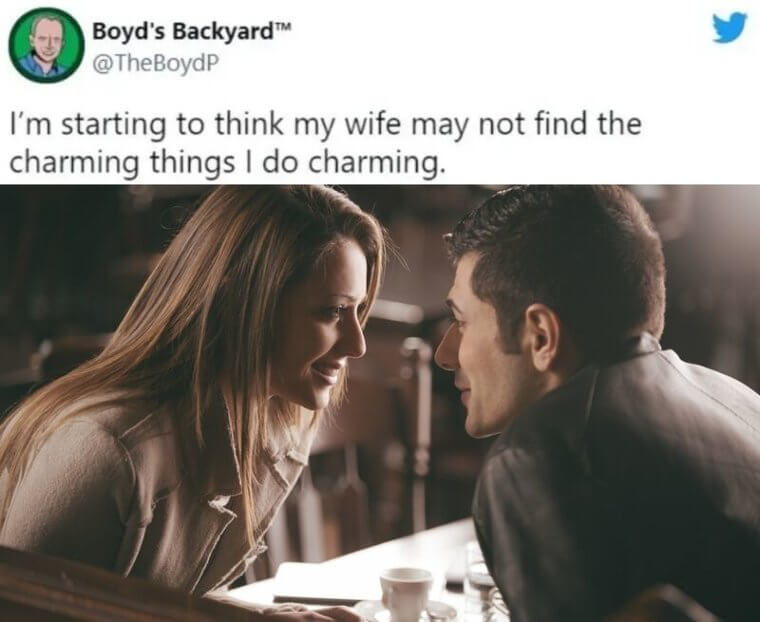This screenshot has width=760, height=622.
Task: Click the word "think" in the tweet
Action: (248, 123)
